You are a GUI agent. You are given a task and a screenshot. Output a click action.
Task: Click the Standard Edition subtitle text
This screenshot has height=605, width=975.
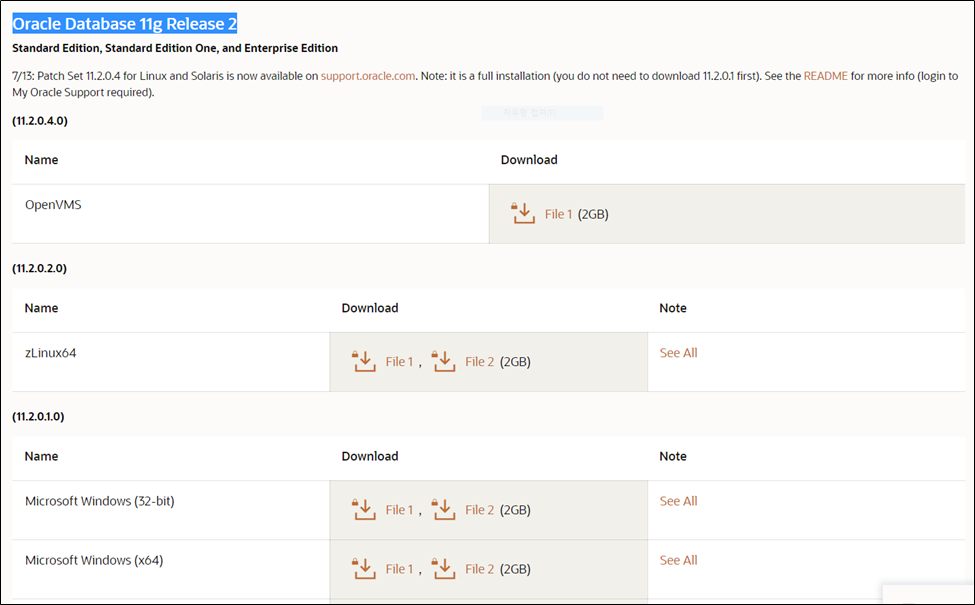coord(175,48)
